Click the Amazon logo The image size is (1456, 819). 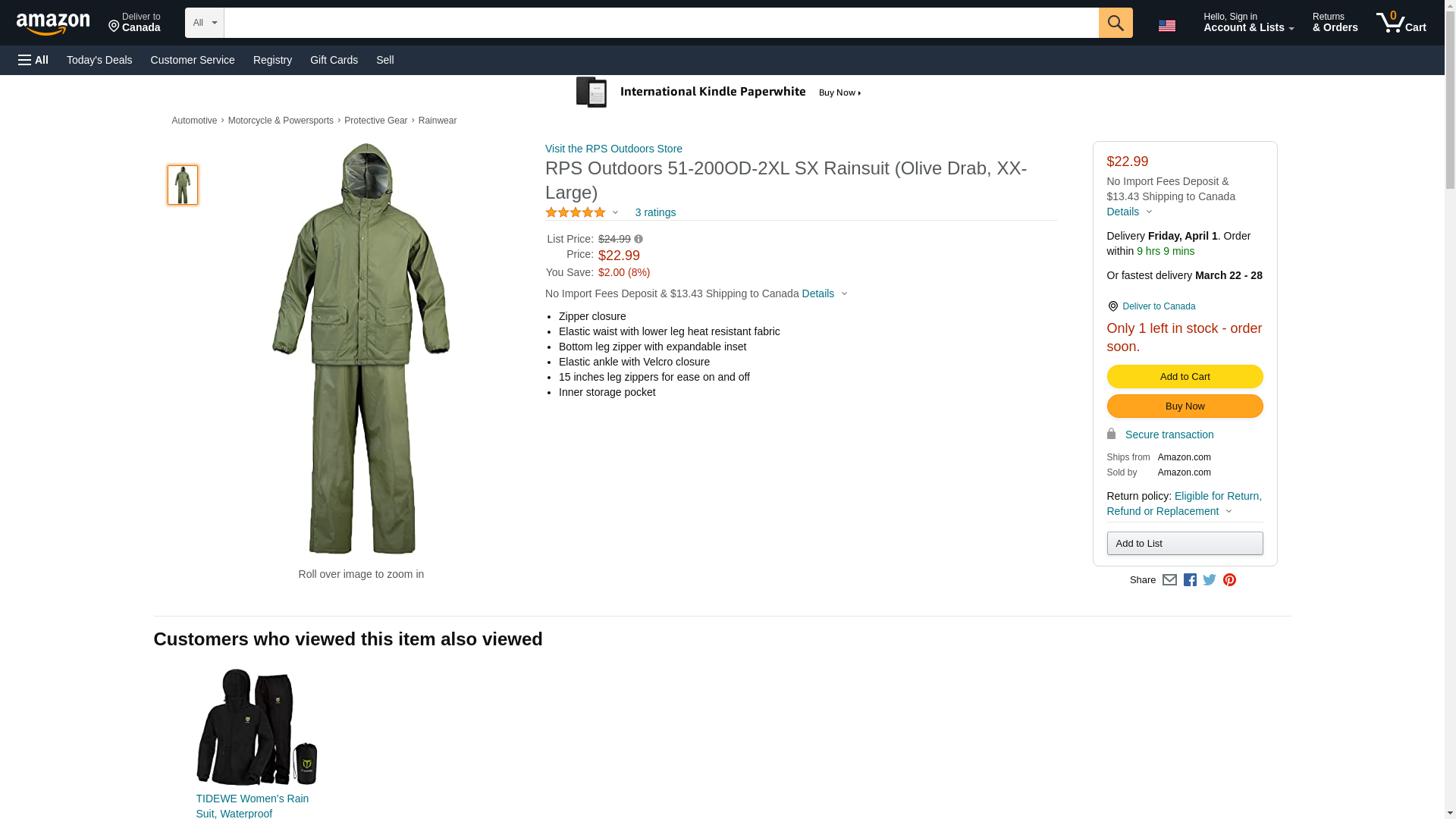(x=53, y=24)
